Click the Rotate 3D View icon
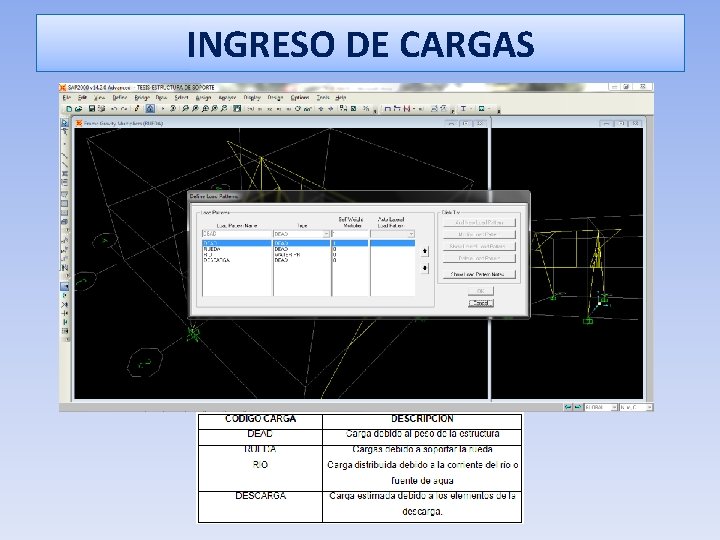 [x=298, y=109]
